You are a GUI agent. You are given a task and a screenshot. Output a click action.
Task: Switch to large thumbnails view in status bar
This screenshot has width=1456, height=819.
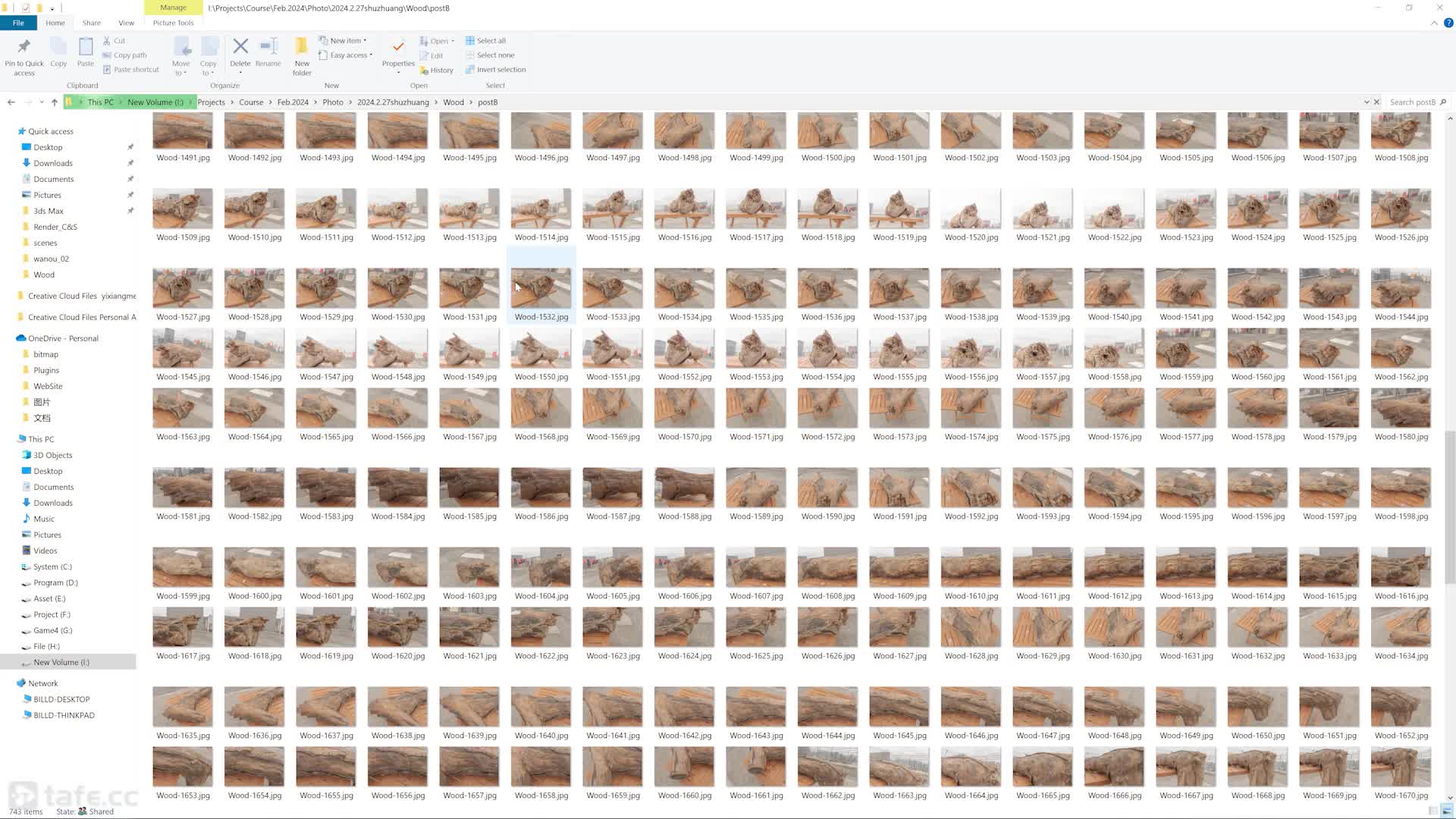pyautogui.click(x=1446, y=811)
